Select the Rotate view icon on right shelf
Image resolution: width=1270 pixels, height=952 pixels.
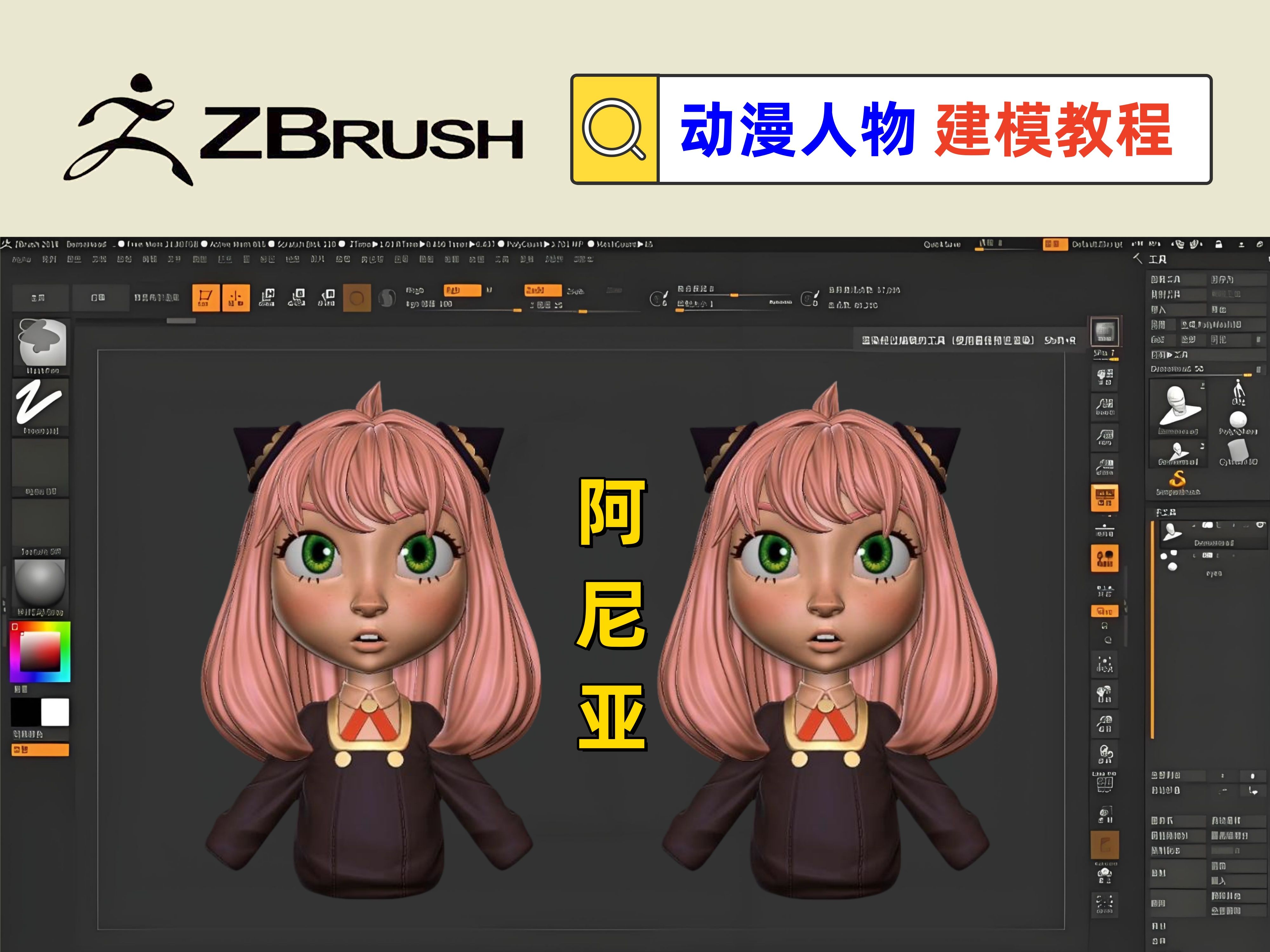click(x=1105, y=753)
